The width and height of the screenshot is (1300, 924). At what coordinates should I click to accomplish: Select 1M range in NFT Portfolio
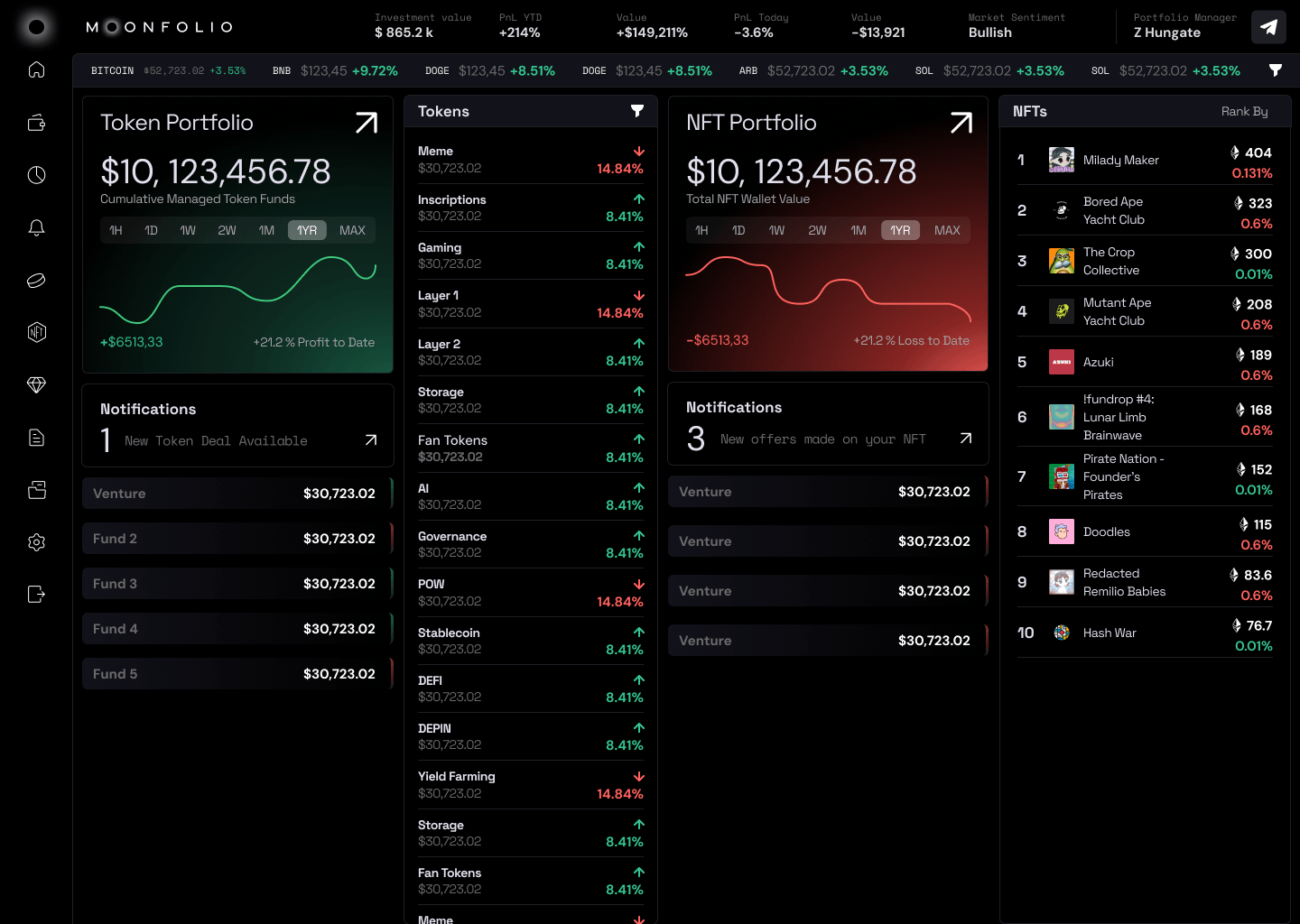[x=859, y=230]
